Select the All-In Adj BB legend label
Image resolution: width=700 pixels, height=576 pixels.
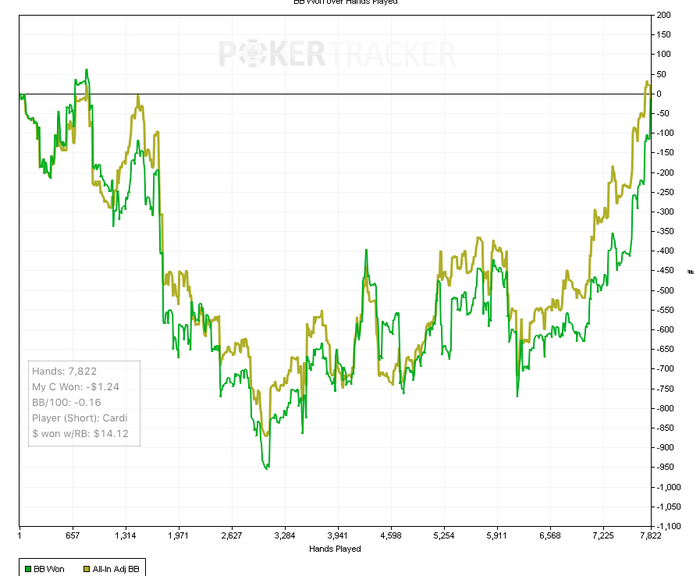[x=116, y=569]
